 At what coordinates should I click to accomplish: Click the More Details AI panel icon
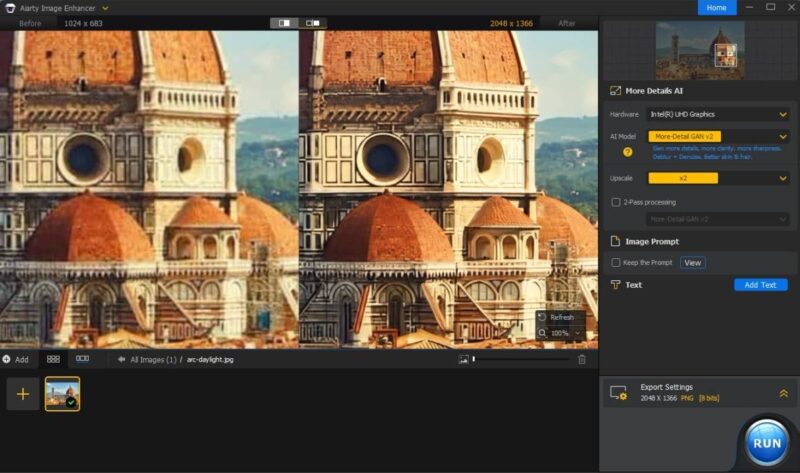pos(615,91)
